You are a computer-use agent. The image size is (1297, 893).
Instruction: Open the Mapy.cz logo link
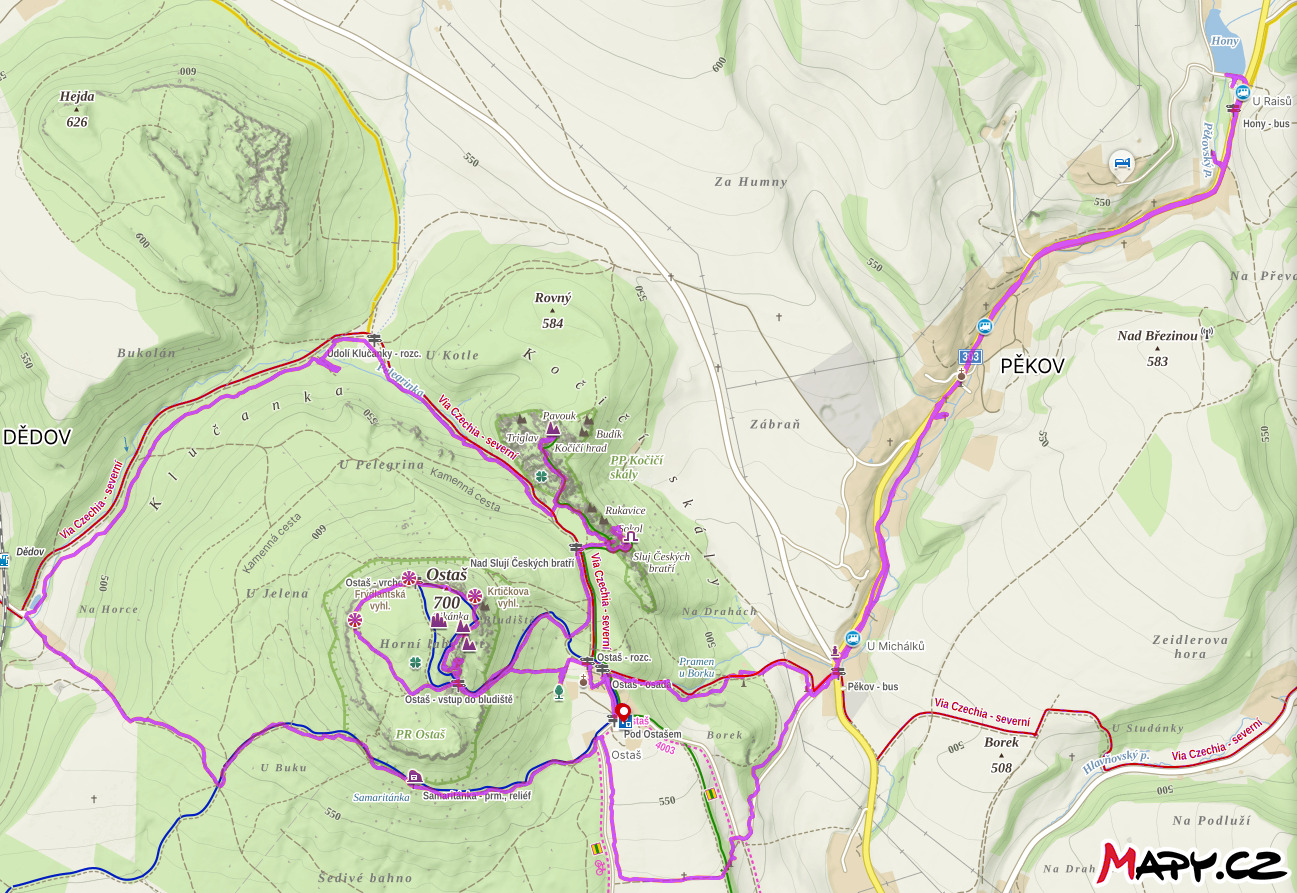click(1192, 861)
